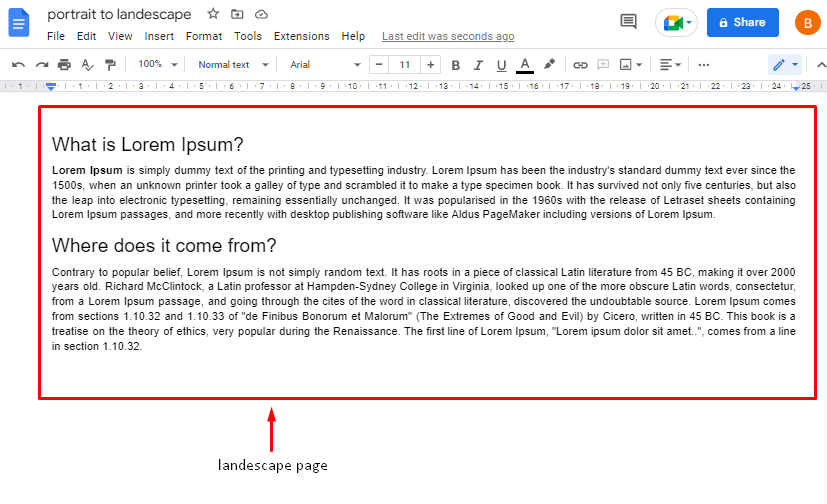Toggle bold formatting
827x504 pixels.
(456, 65)
